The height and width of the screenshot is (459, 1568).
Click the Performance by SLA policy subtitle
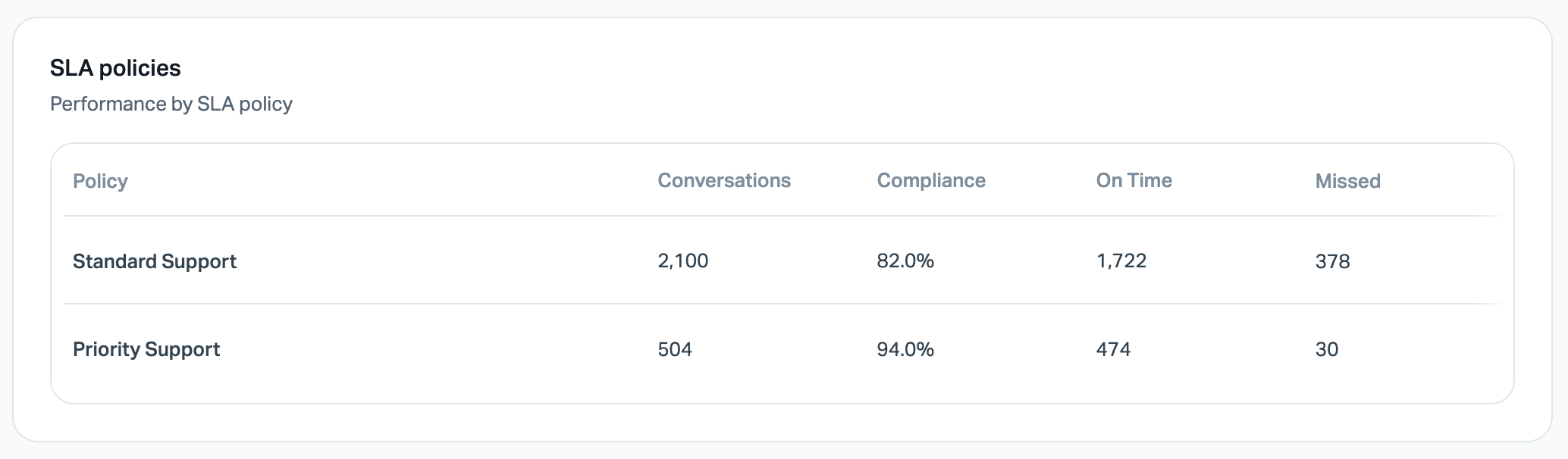(x=171, y=104)
